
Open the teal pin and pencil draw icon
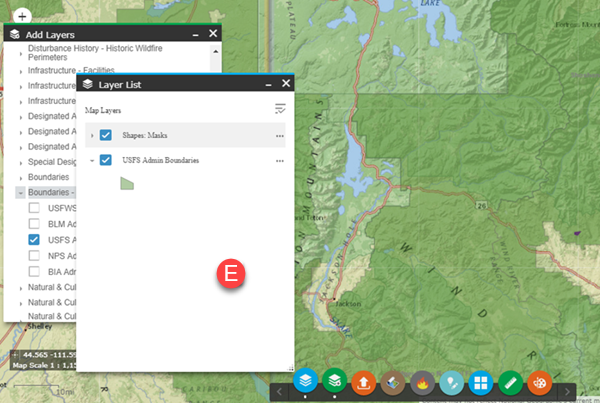452,383
